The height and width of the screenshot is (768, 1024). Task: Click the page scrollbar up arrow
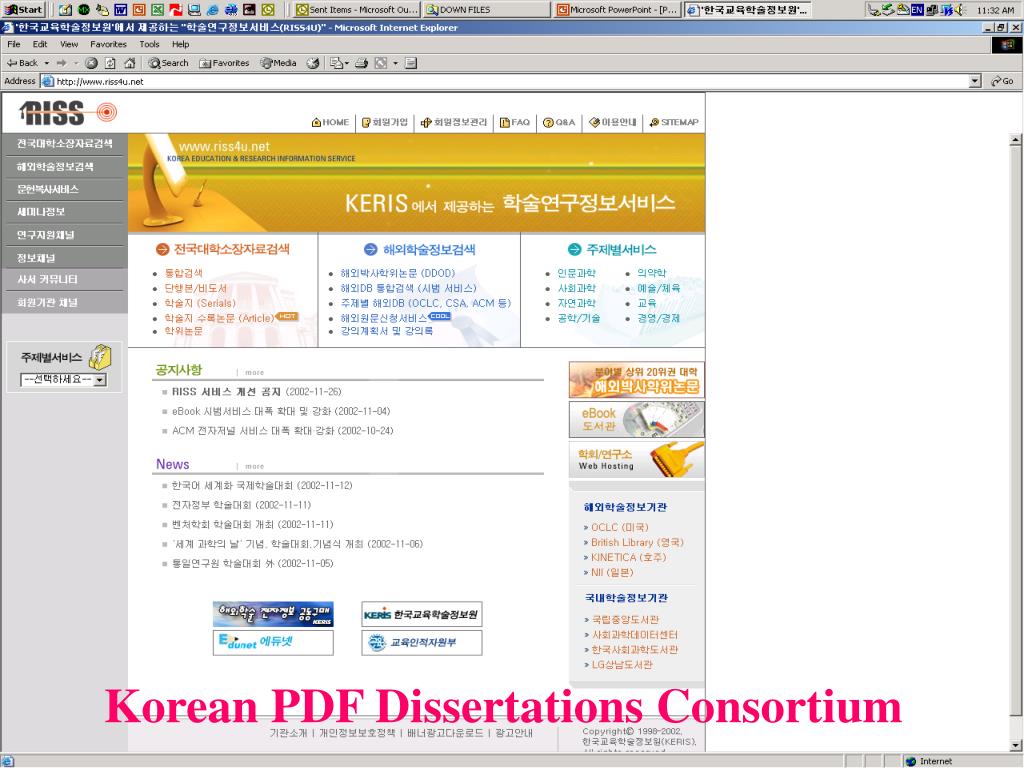coord(1016,140)
